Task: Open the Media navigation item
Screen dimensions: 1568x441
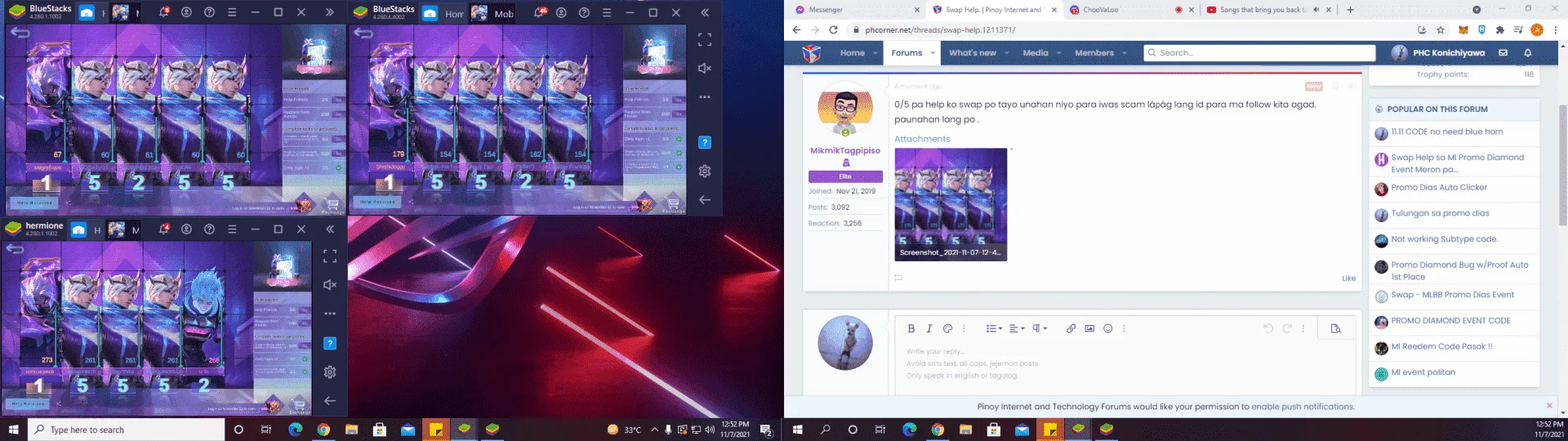Action: click(x=1035, y=53)
